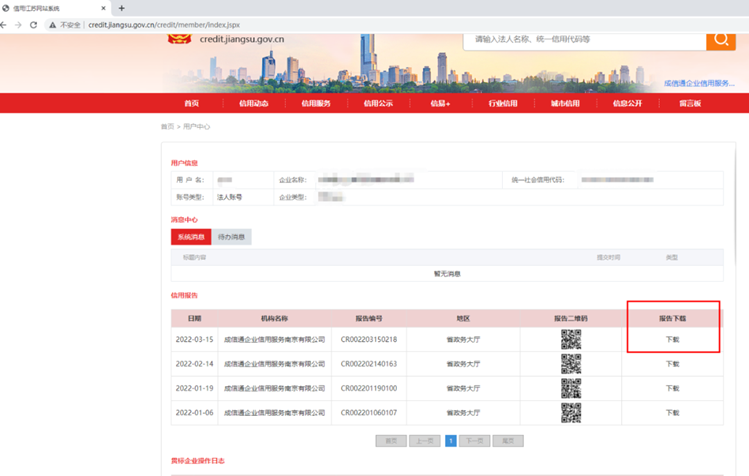Click the 报告下载 column header

pos(673,318)
